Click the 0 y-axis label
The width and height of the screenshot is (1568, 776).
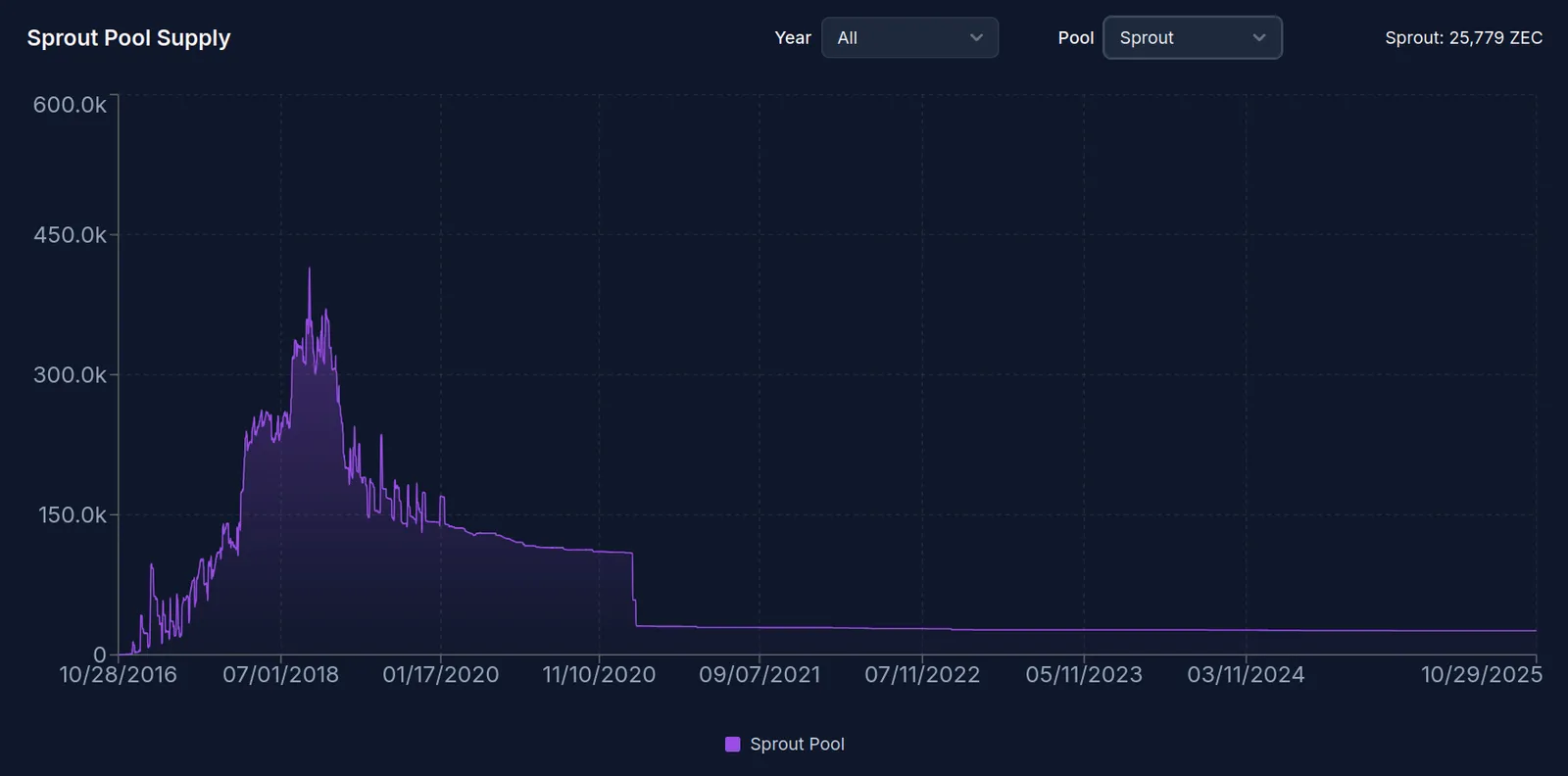tap(100, 655)
